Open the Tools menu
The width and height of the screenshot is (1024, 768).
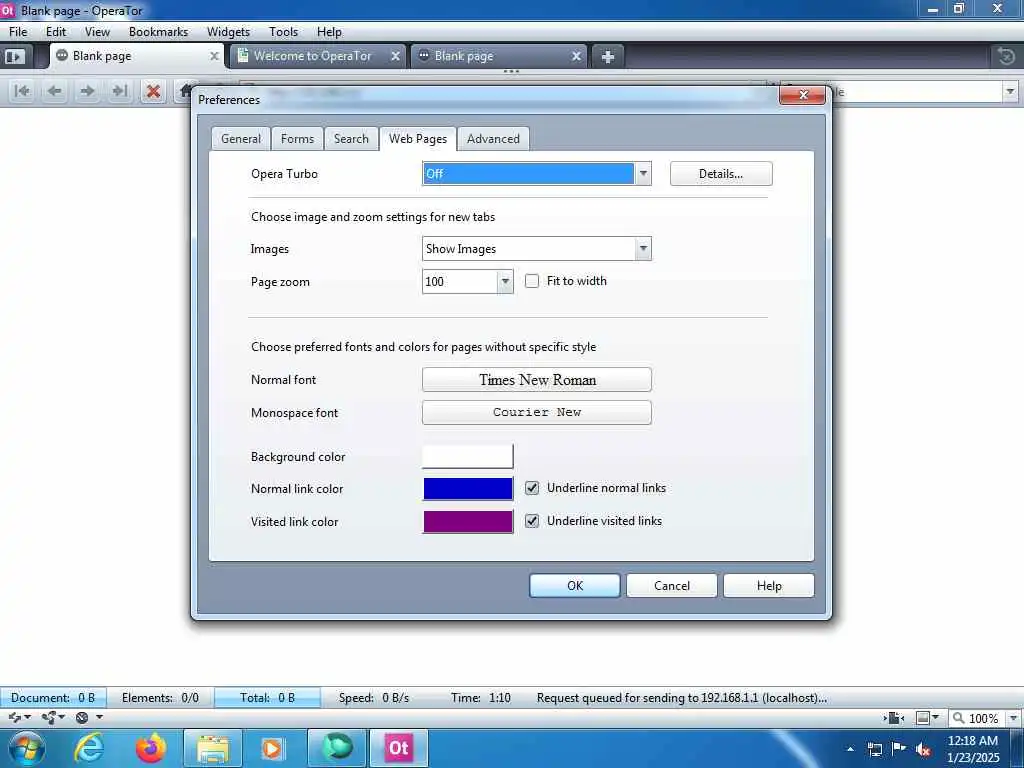(x=283, y=32)
